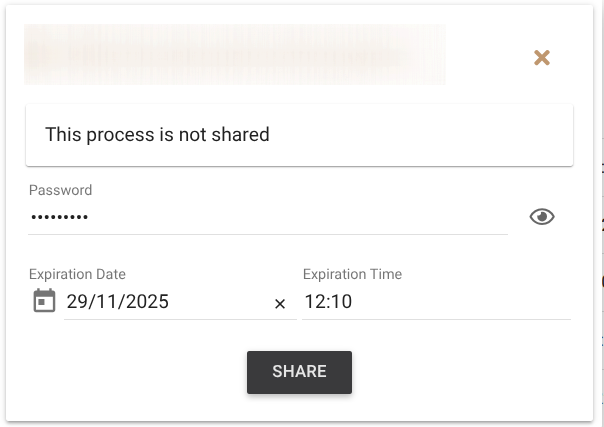Click the Expiration Time label
Screen dimensions: 604x427
tap(352, 274)
